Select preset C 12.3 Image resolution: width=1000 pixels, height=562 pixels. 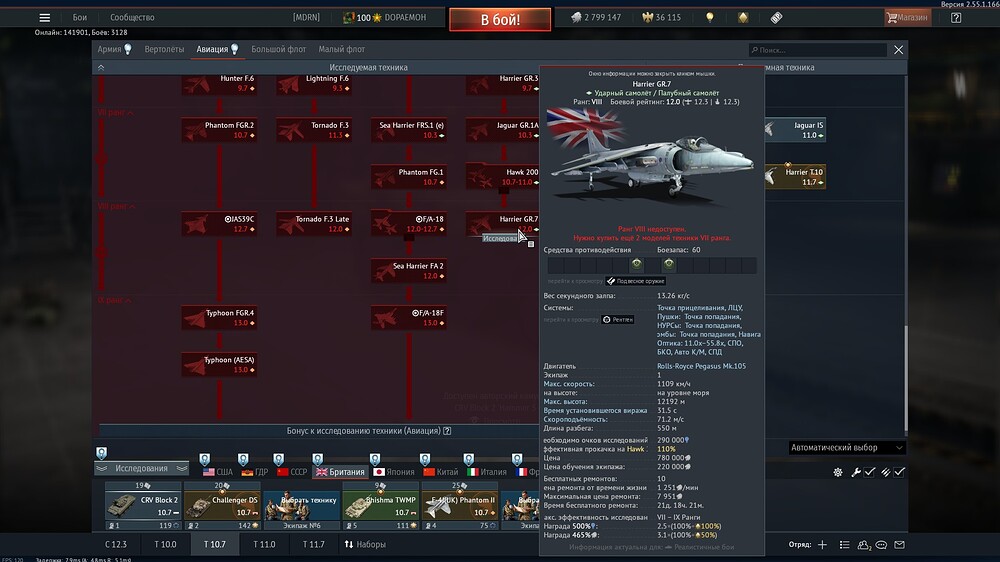coord(116,544)
